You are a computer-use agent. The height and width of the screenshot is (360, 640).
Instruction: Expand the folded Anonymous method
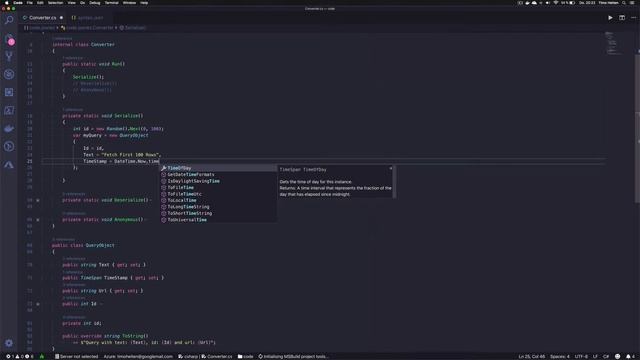coord(38,220)
